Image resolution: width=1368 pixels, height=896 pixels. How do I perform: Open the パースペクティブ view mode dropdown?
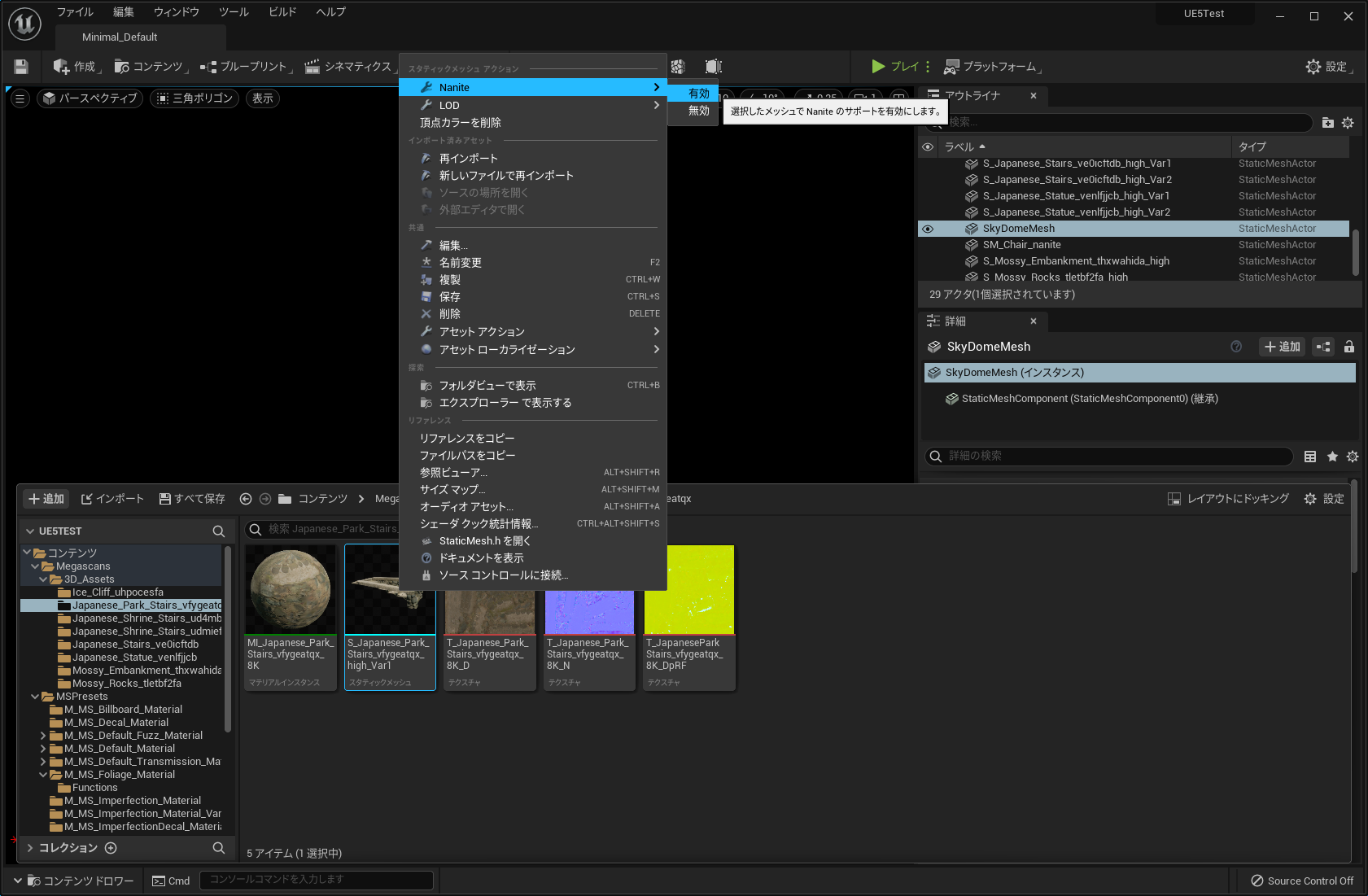(90, 98)
